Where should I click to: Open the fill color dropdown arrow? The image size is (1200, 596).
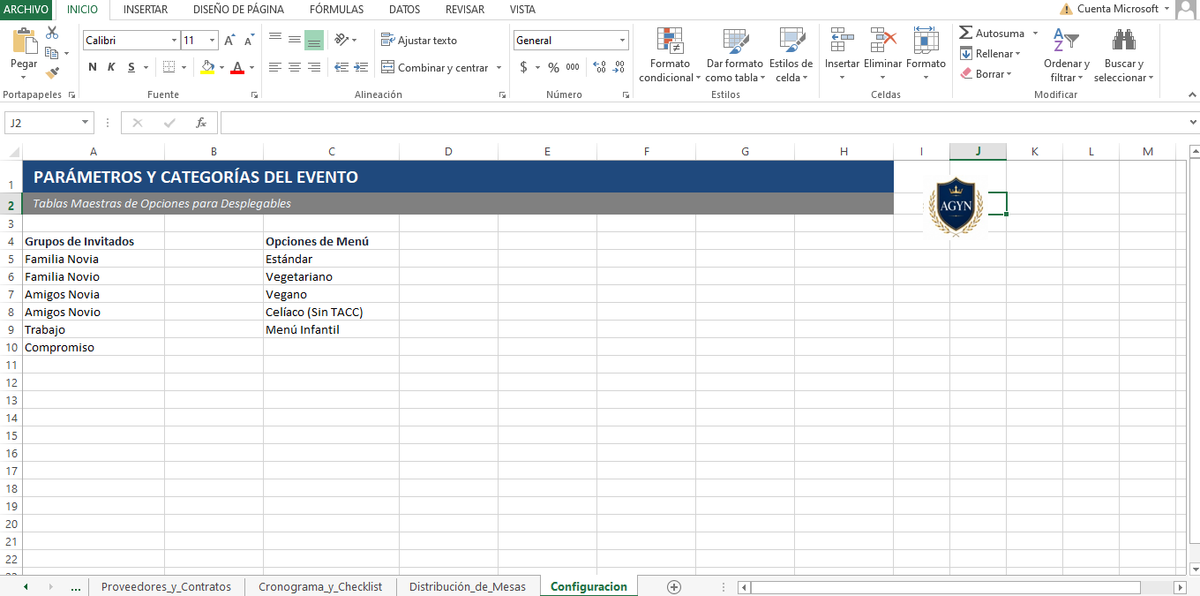(221, 68)
